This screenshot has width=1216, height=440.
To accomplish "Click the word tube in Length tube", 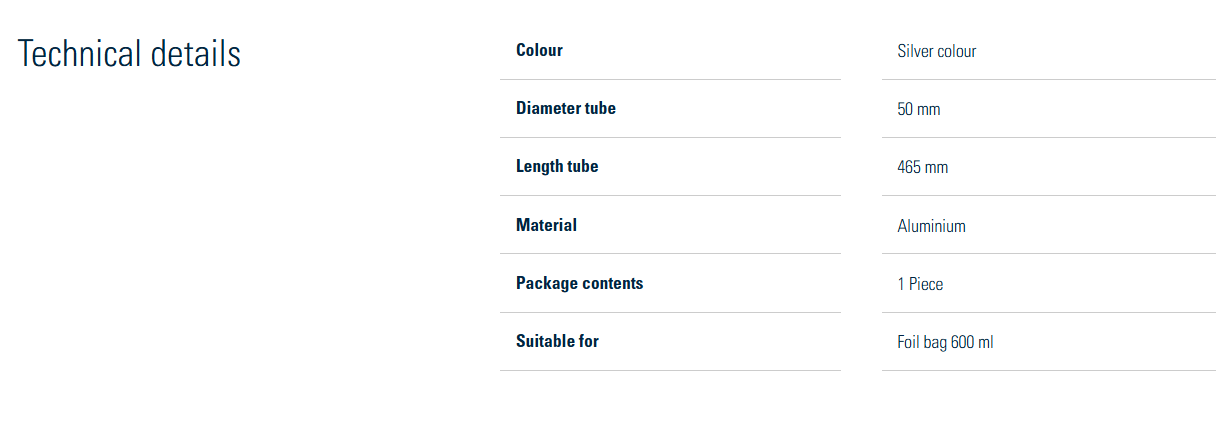I will [x=583, y=166].
